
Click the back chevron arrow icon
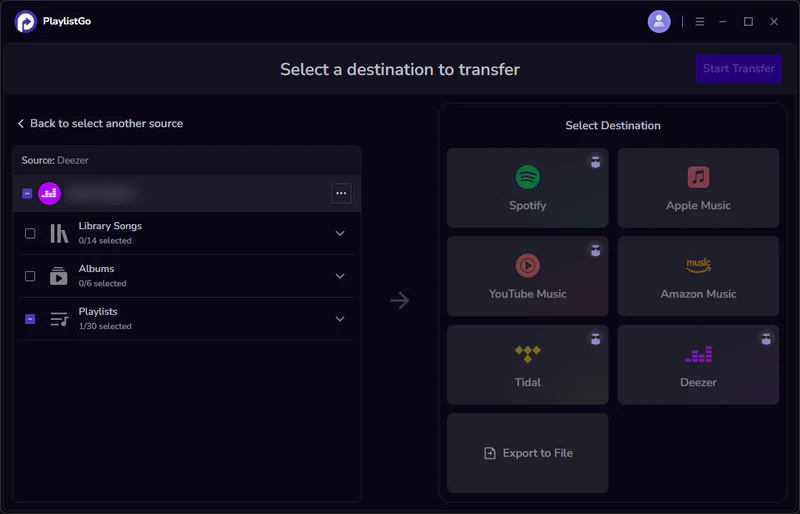(21, 124)
